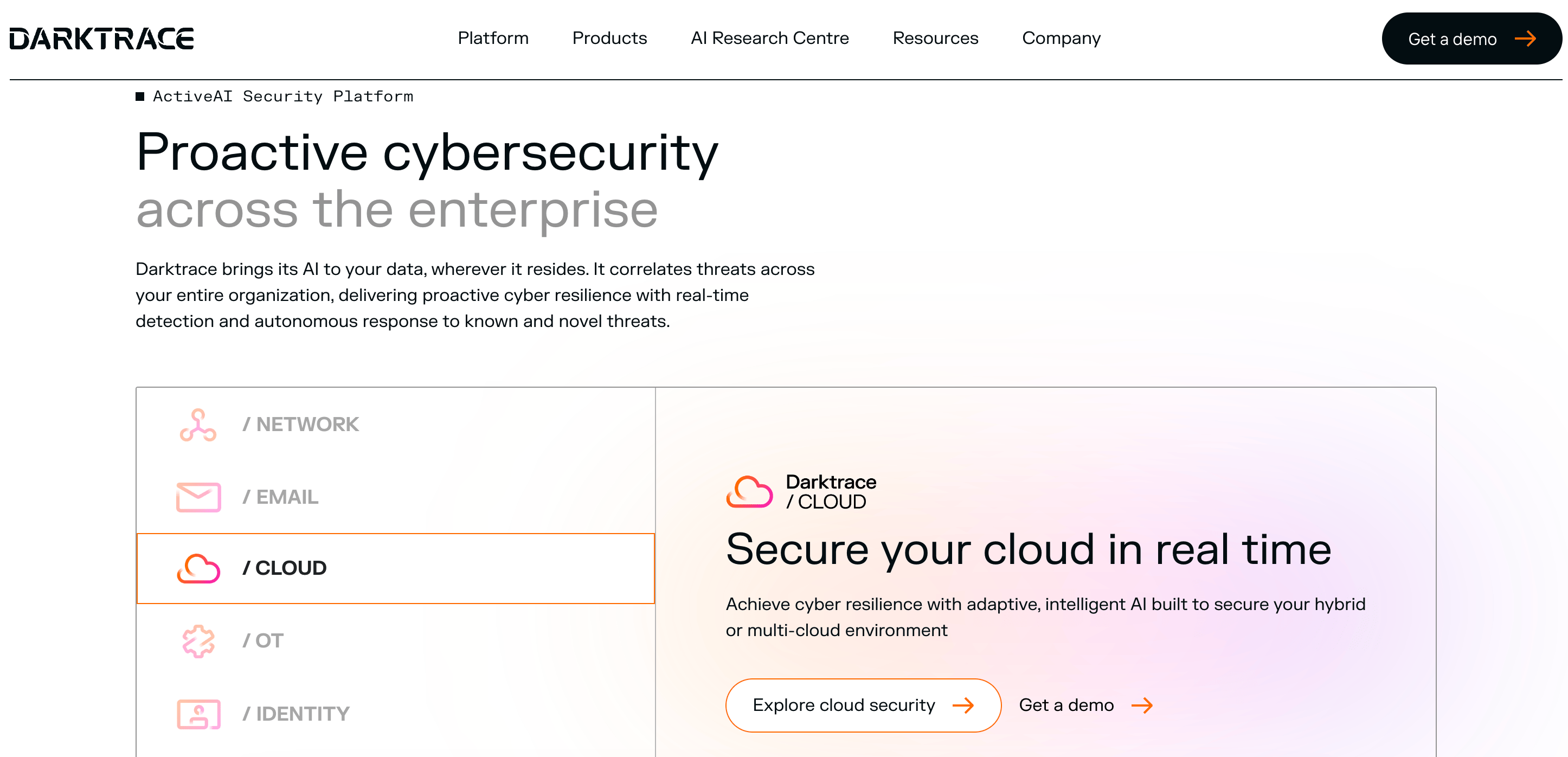Click the Get a demo link beside Explore button

coord(1066,705)
